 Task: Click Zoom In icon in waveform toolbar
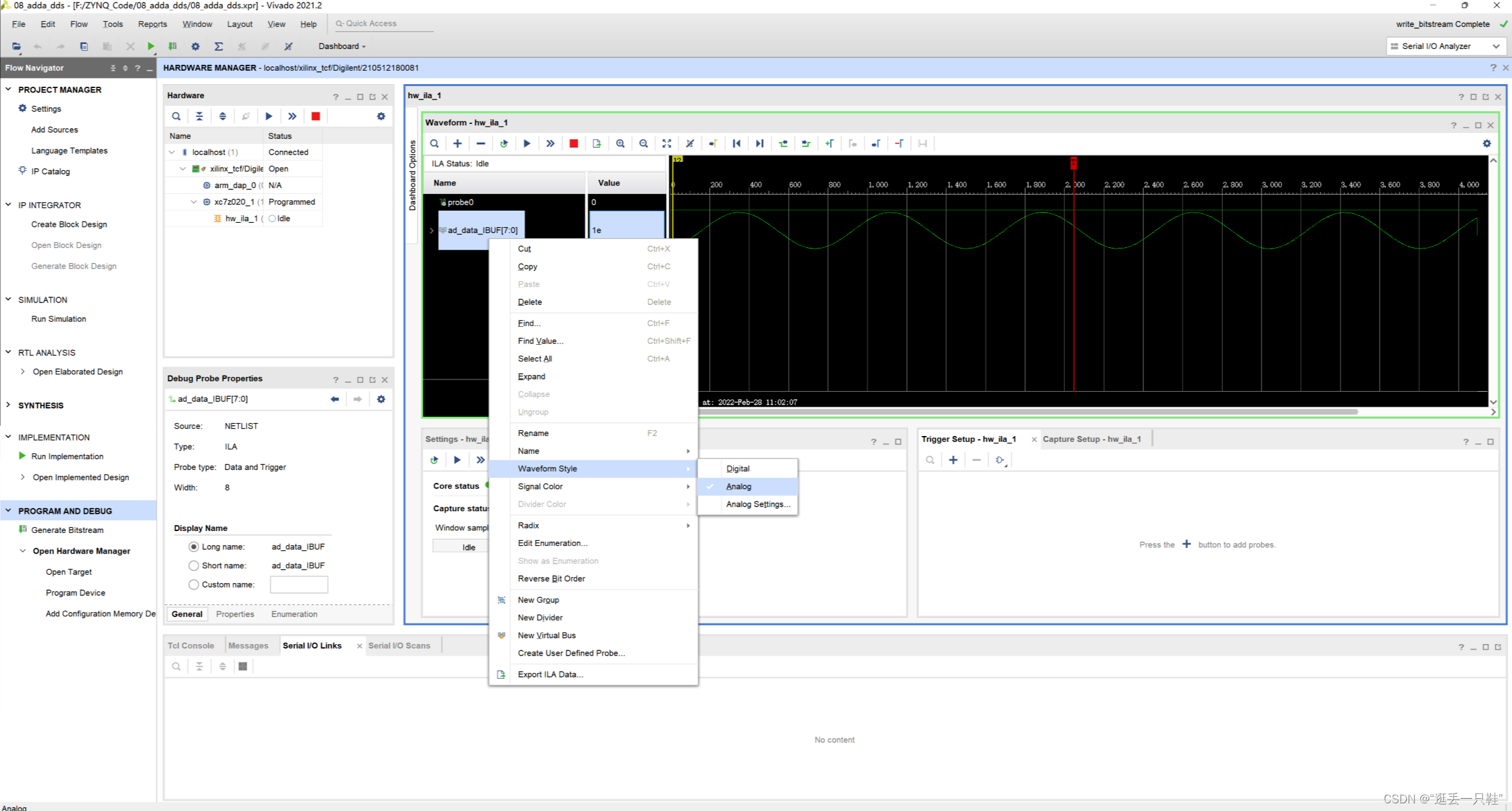pos(620,144)
